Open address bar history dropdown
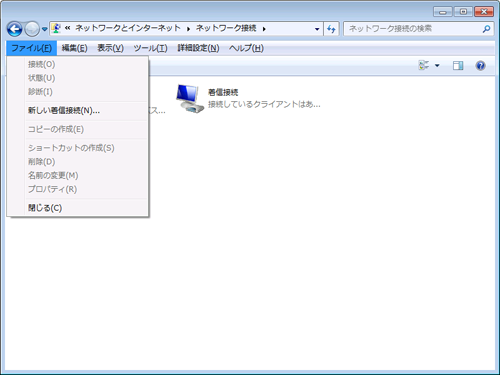 click(317, 29)
